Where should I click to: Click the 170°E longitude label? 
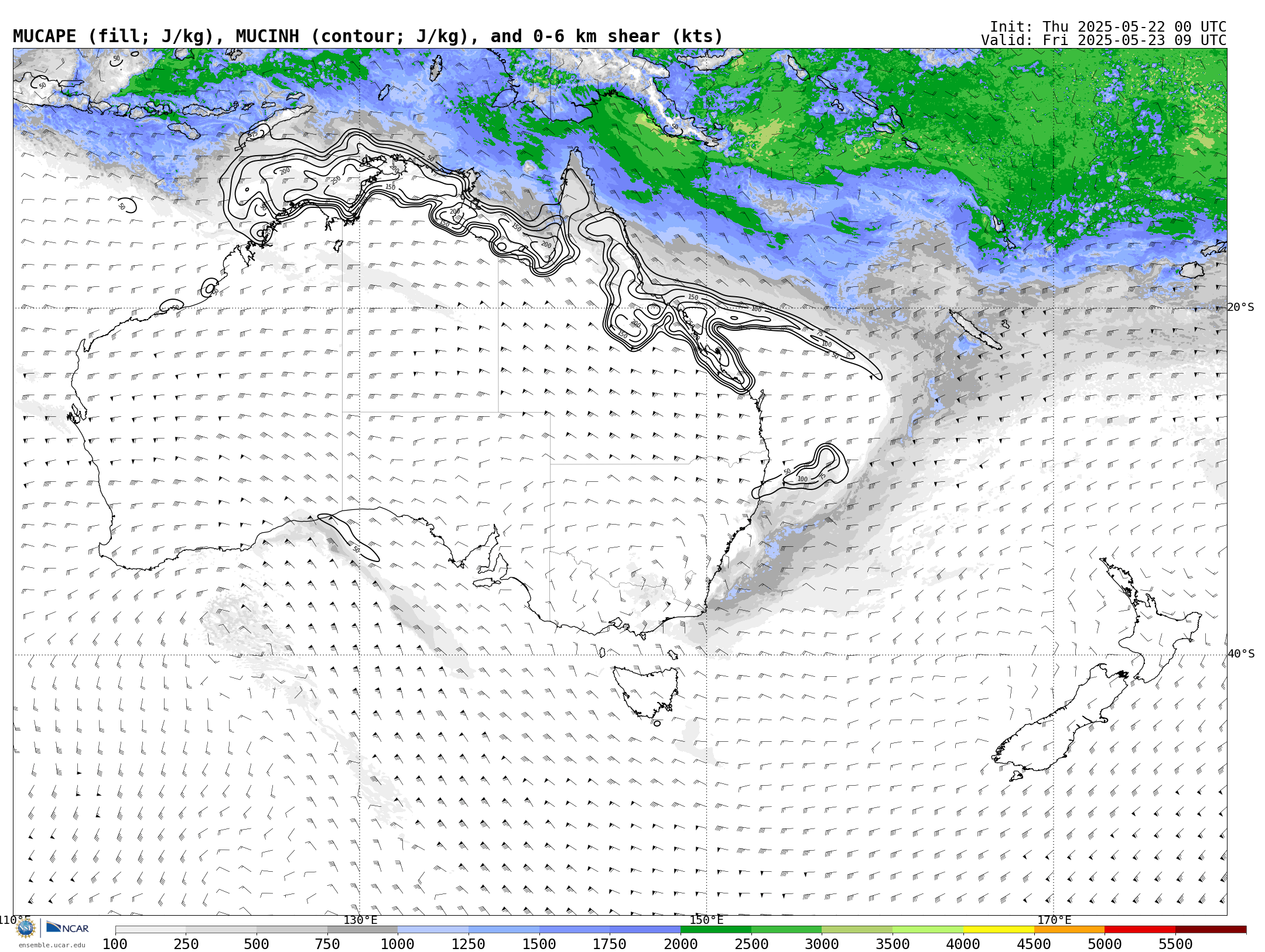(x=1054, y=920)
